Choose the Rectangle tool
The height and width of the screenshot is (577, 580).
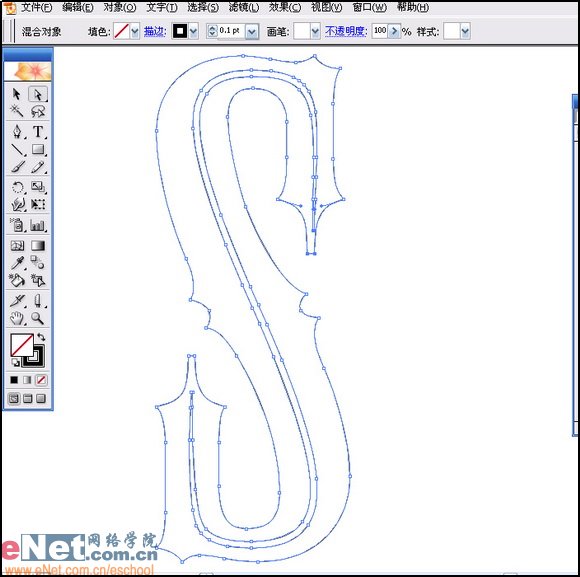[38, 149]
